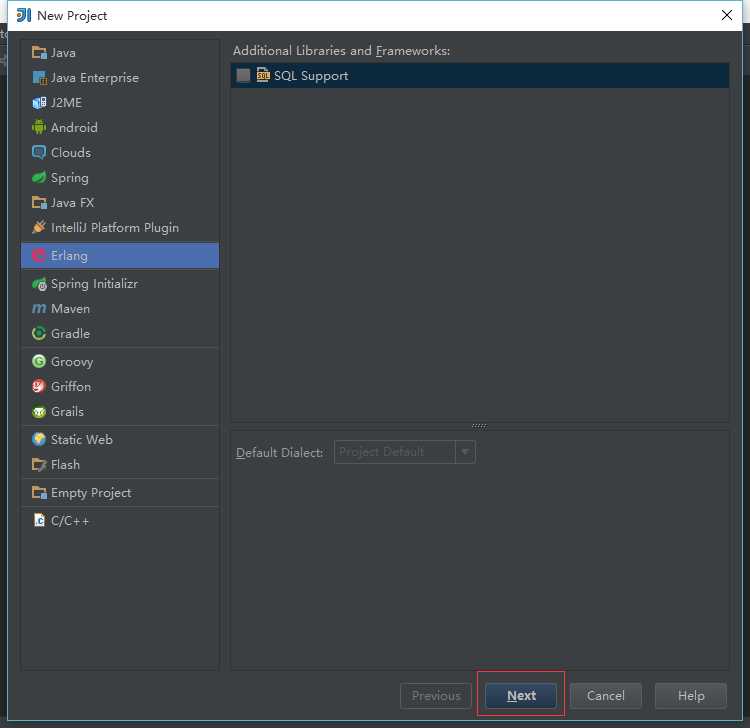Image resolution: width=750 pixels, height=728 pixels.
Task: Select the Erlang list entry
Action: coord(120,255)
